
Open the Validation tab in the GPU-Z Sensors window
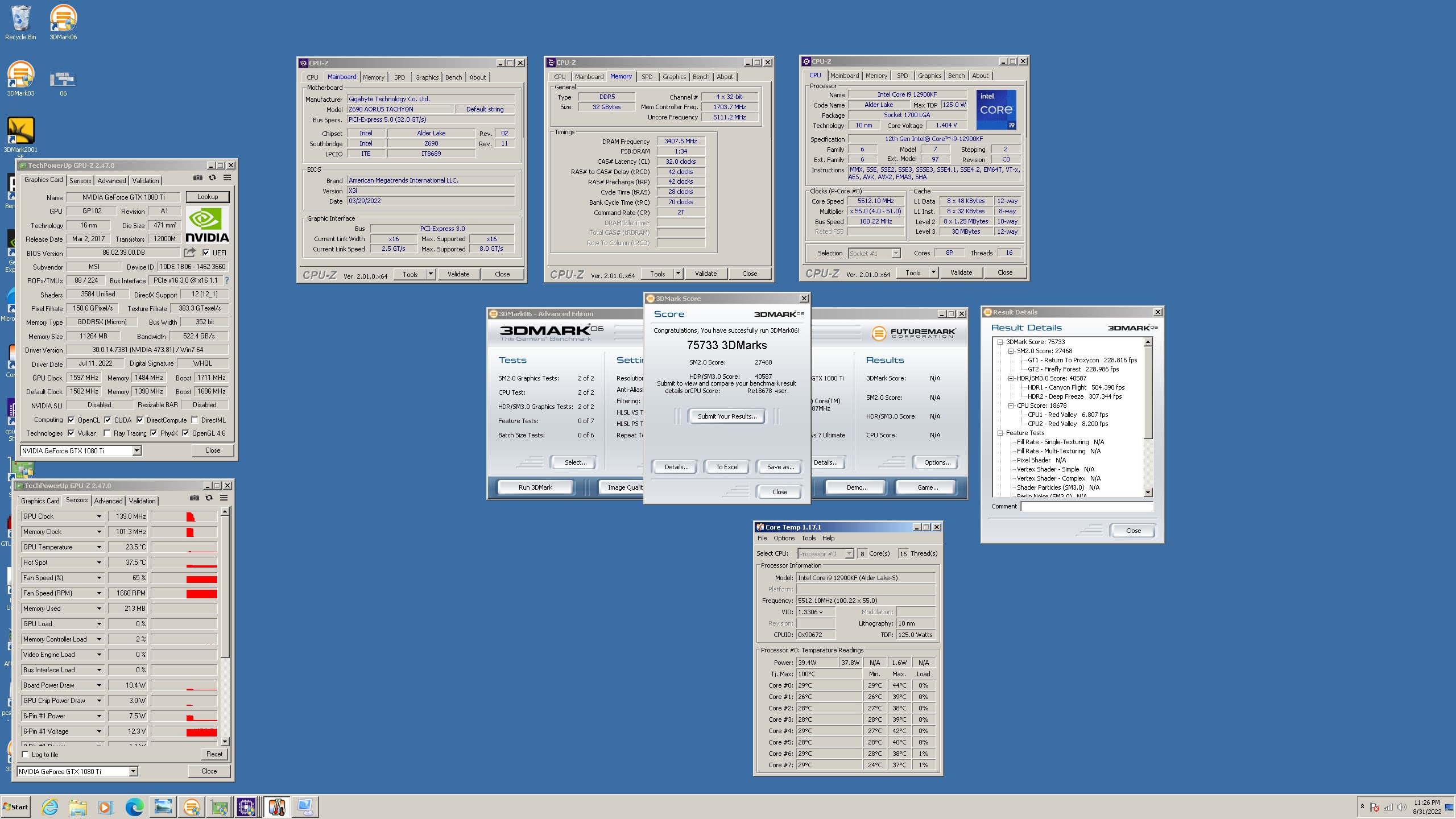[x=142, y=501]
